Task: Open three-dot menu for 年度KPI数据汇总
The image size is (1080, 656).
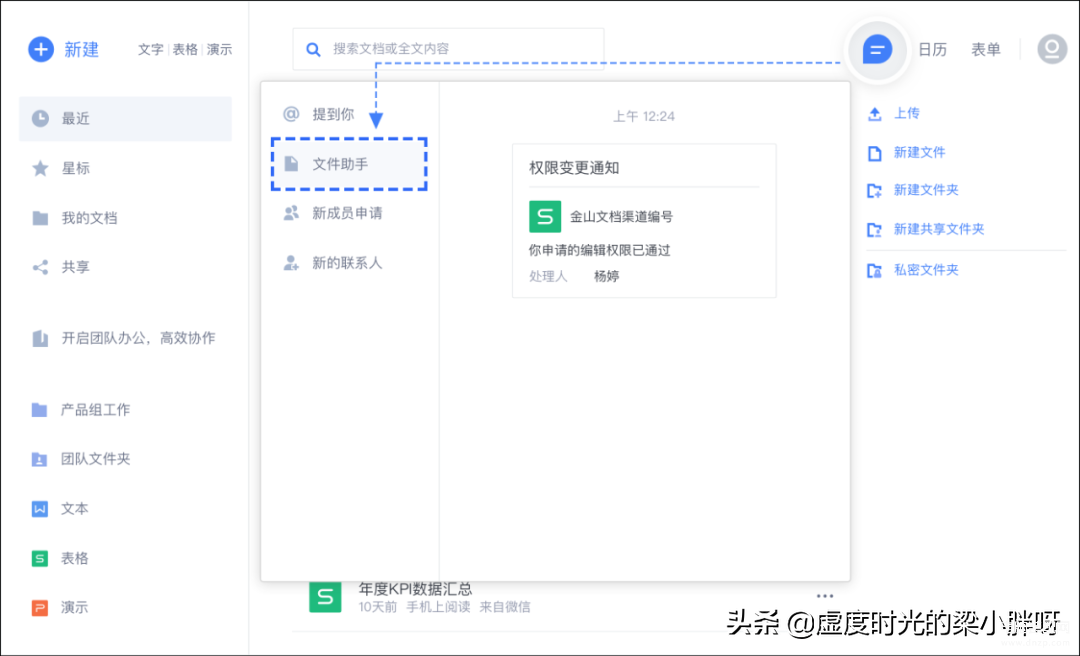Action: click(824, 596)
